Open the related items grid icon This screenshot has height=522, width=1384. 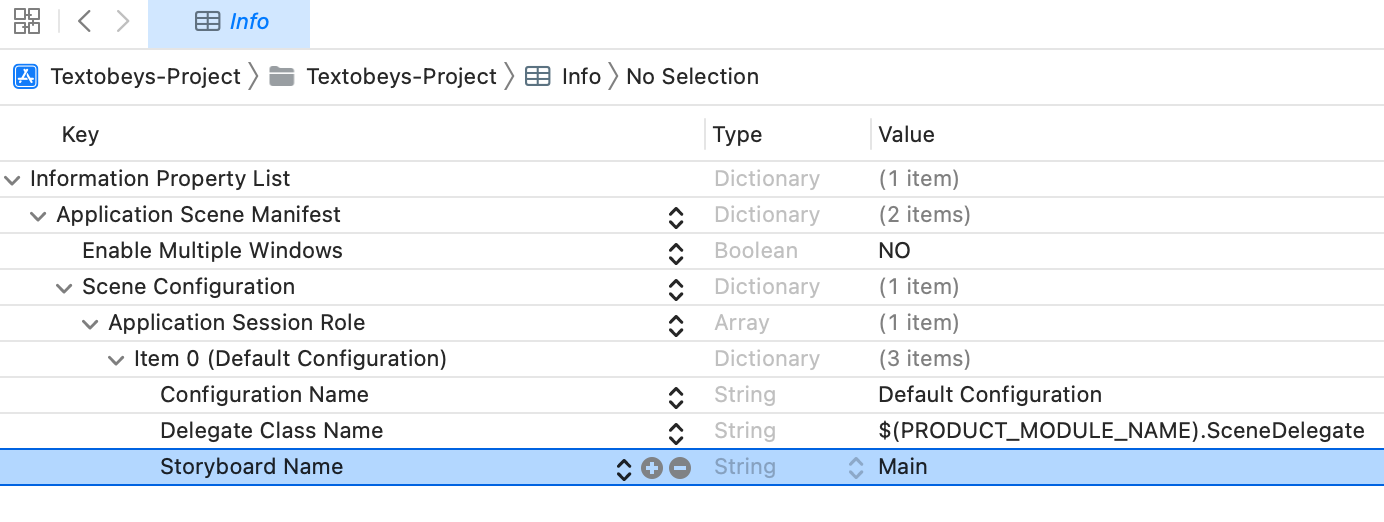click(27, 21)
